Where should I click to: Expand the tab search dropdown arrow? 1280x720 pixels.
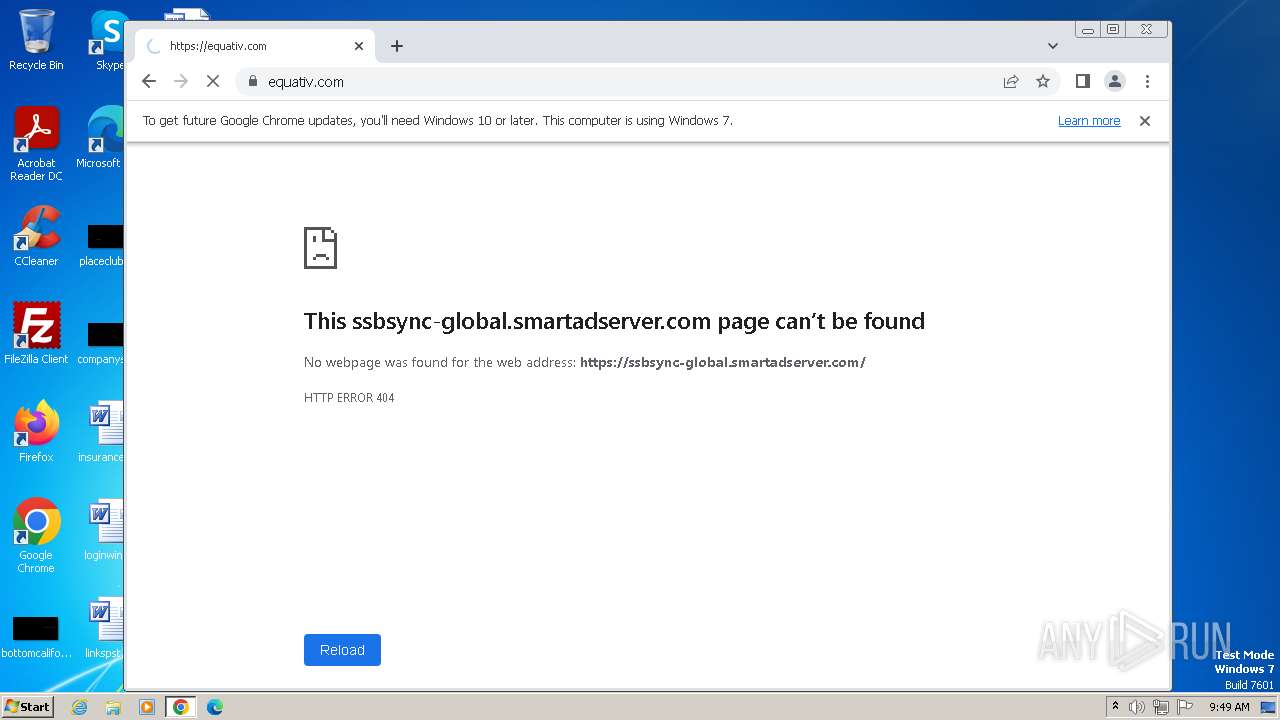[1053, 46]
